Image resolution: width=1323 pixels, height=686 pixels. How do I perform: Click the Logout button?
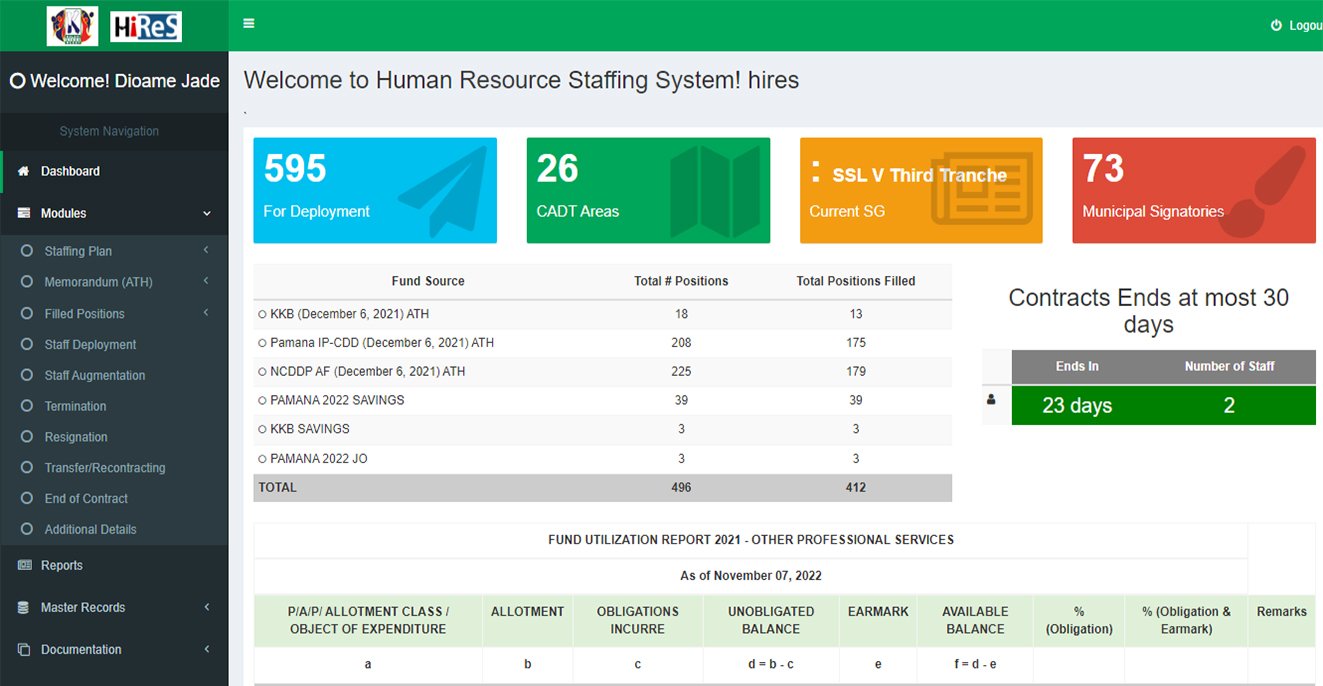click(1295, 24)
